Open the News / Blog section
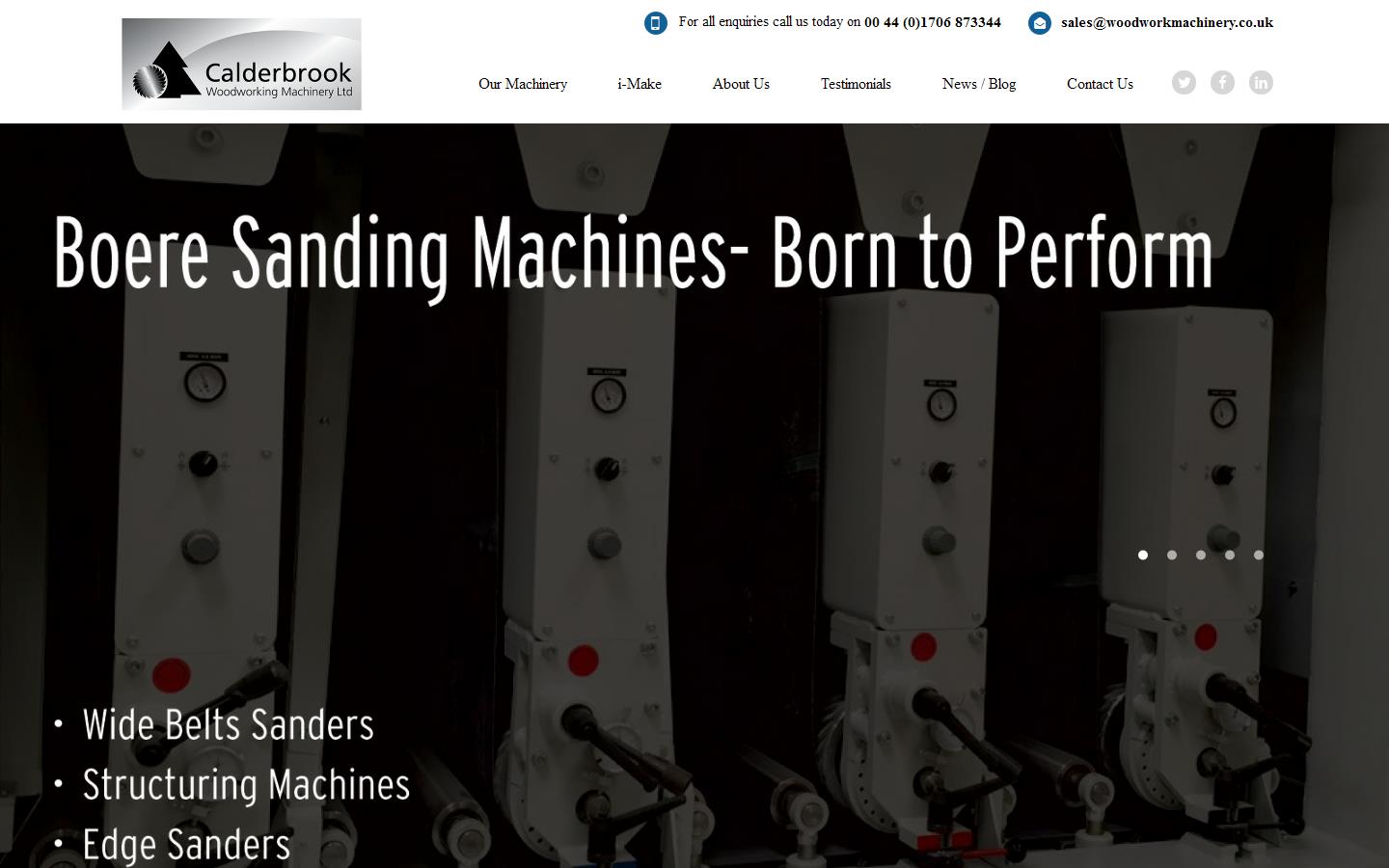Screen dimensions: 1389x868 (x=978, y=84)
